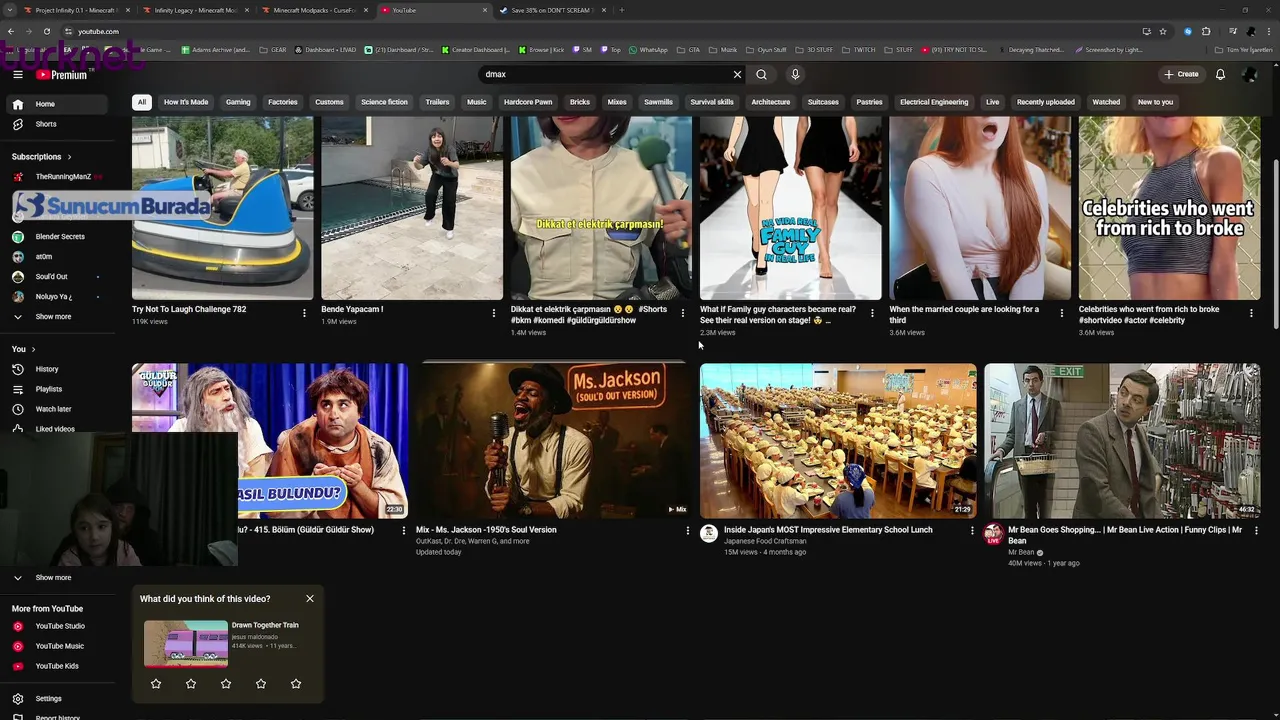The height and width of the screenshot is (720, 1280).
Task: Open more options for Bende Yapacam short
Action: click(493, 313)
